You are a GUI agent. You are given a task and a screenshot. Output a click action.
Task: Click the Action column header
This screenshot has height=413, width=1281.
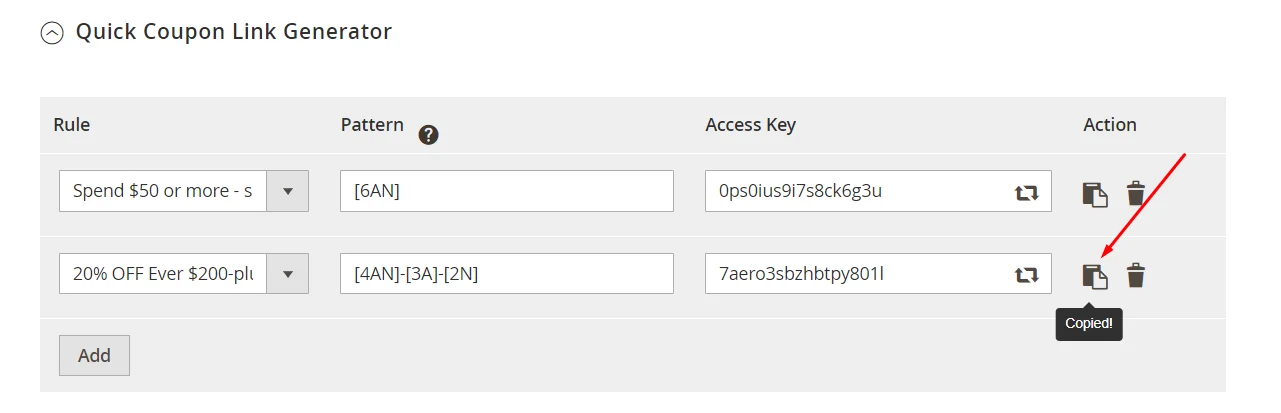(1109, 125)
